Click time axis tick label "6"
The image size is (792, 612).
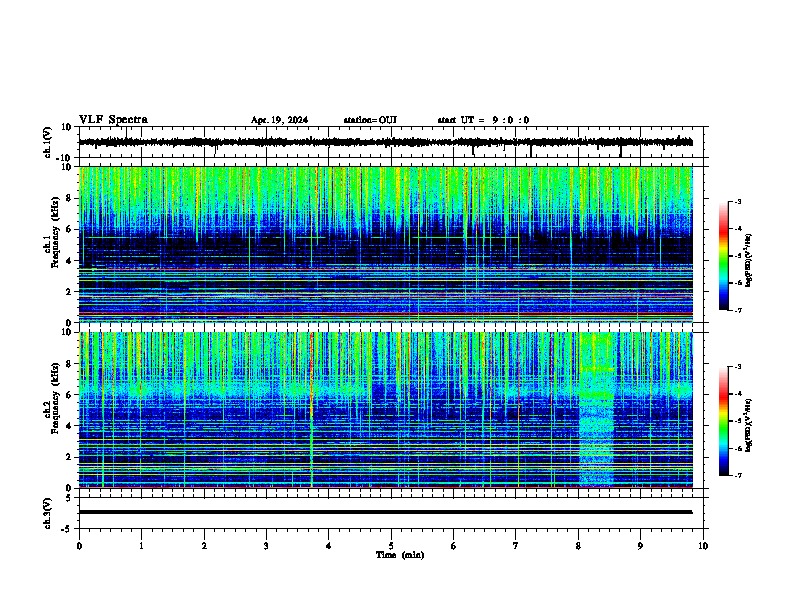(454, 546)
